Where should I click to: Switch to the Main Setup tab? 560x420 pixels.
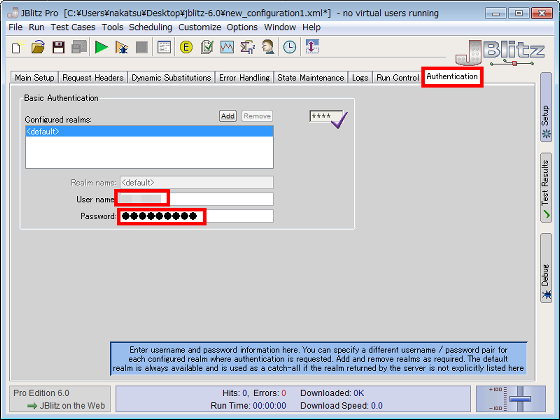tap(34, 78)
